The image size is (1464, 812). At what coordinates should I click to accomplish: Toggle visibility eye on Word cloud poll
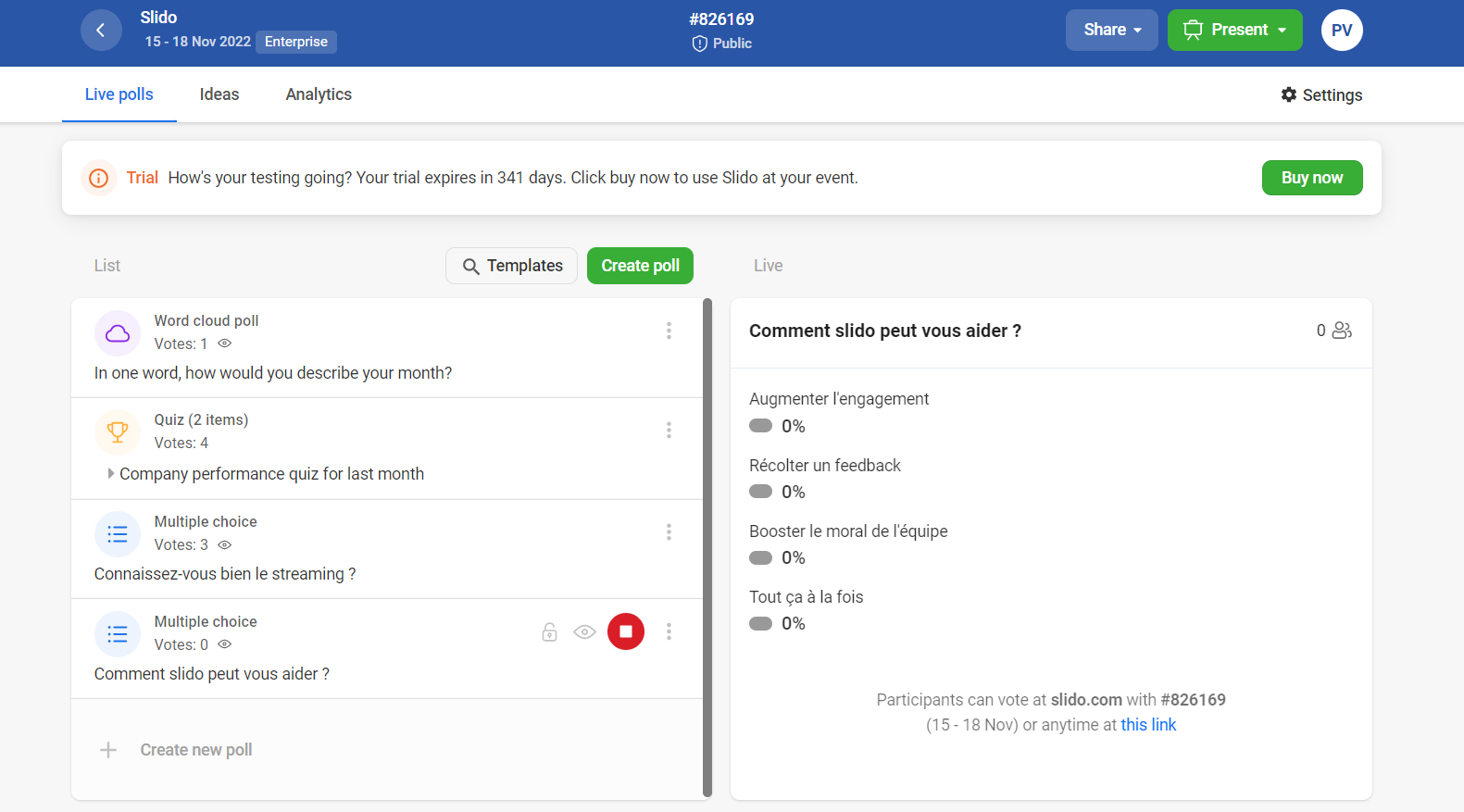(x=224, y=344)
